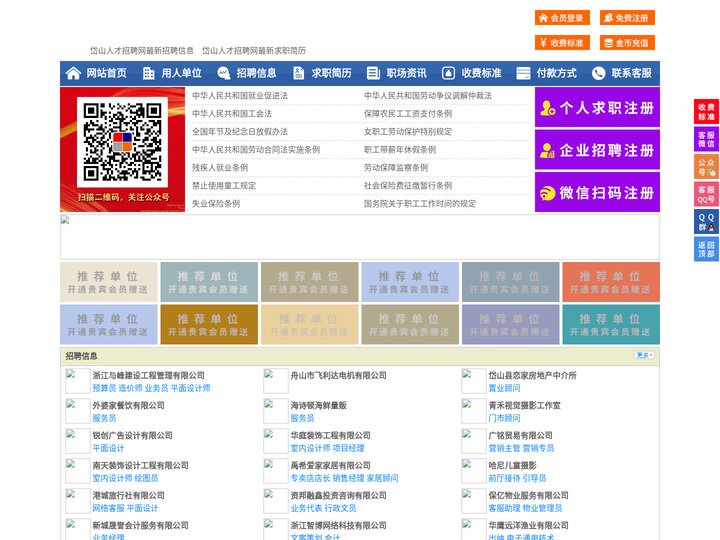
Task: Open job 服务员 under 海诗顿海鲜量贩
Action: coord(302,418)
